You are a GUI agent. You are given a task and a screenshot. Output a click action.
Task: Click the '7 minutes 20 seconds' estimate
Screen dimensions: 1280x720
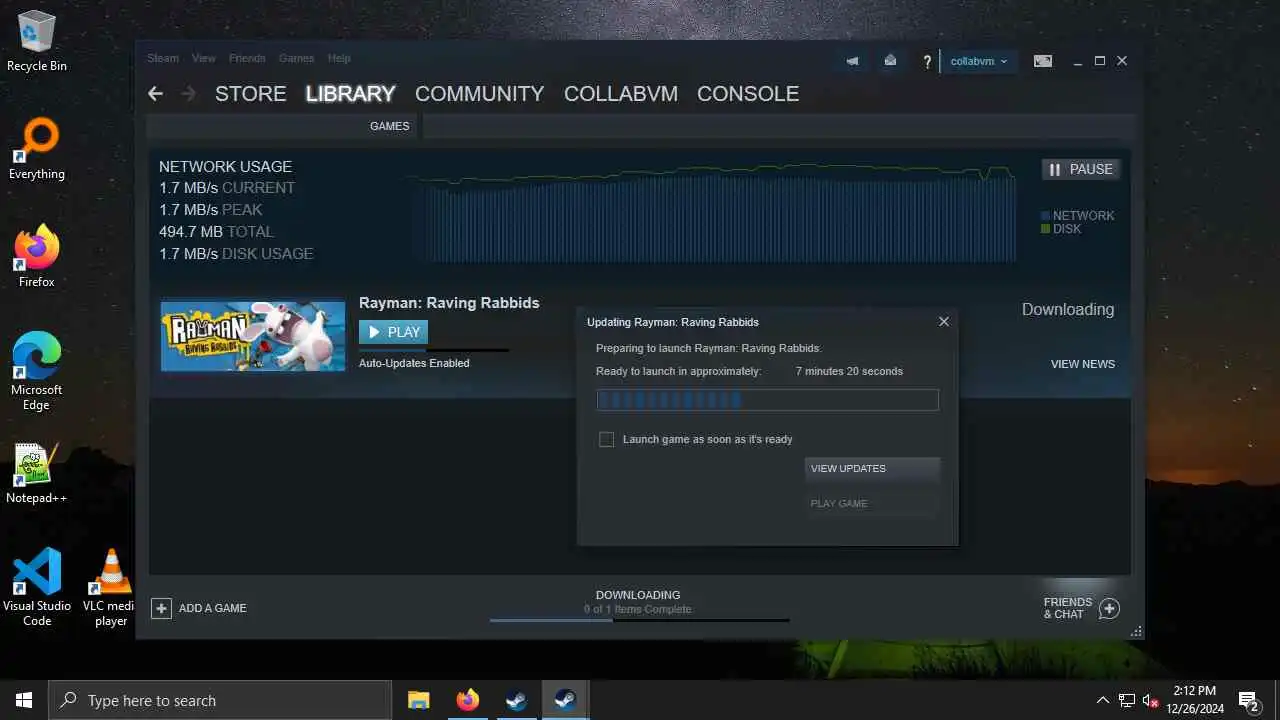point(849,371)
